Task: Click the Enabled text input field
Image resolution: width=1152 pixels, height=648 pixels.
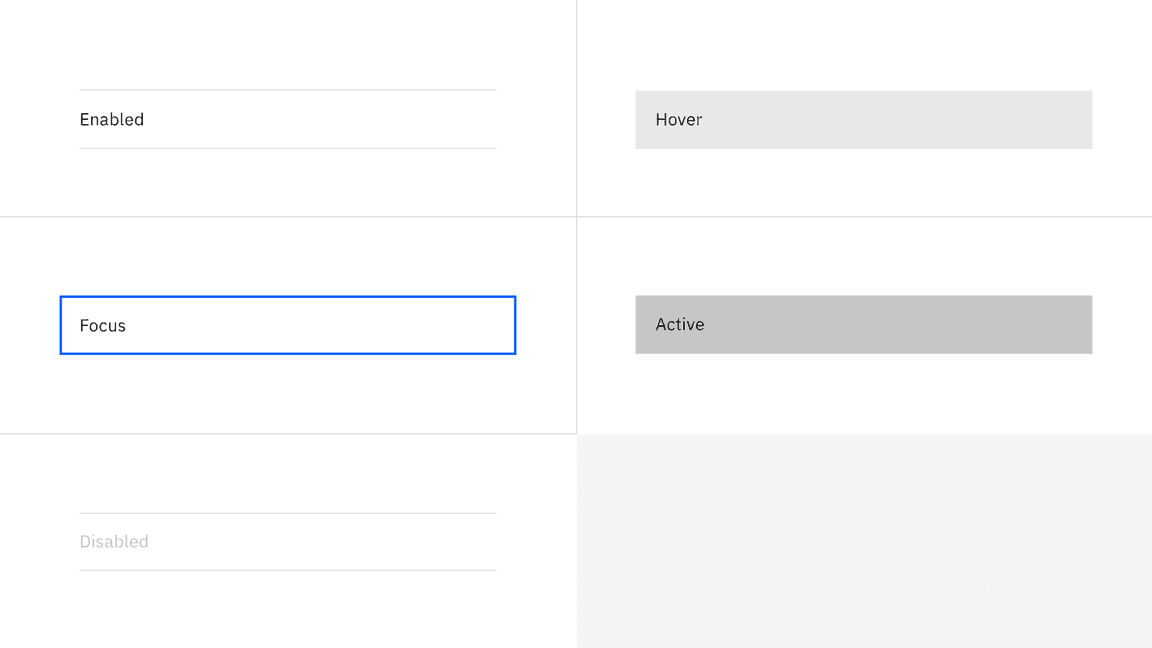Action: [287, 120]
